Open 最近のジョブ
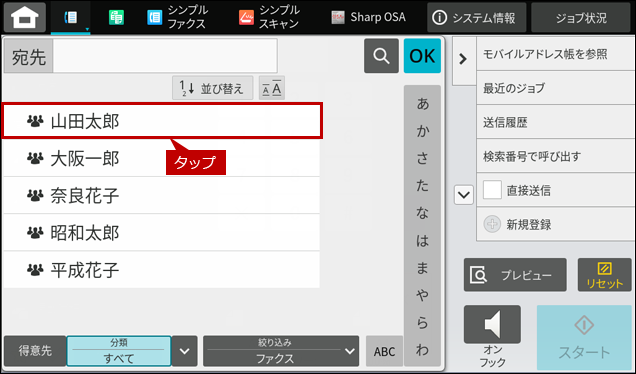The width and height of the screenshot is (636, 374). point(555,88)
